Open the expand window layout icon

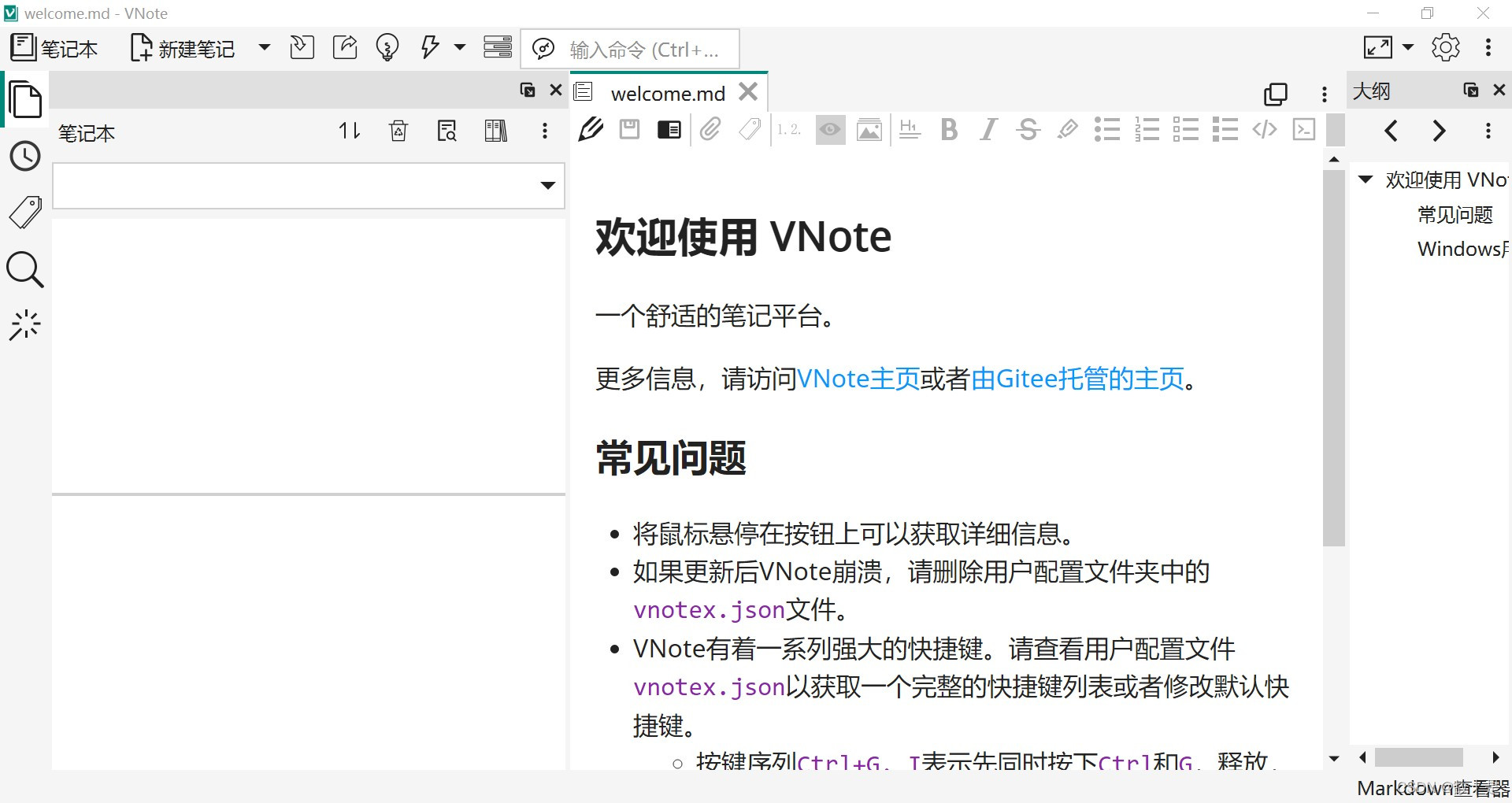coord(1378,48)
